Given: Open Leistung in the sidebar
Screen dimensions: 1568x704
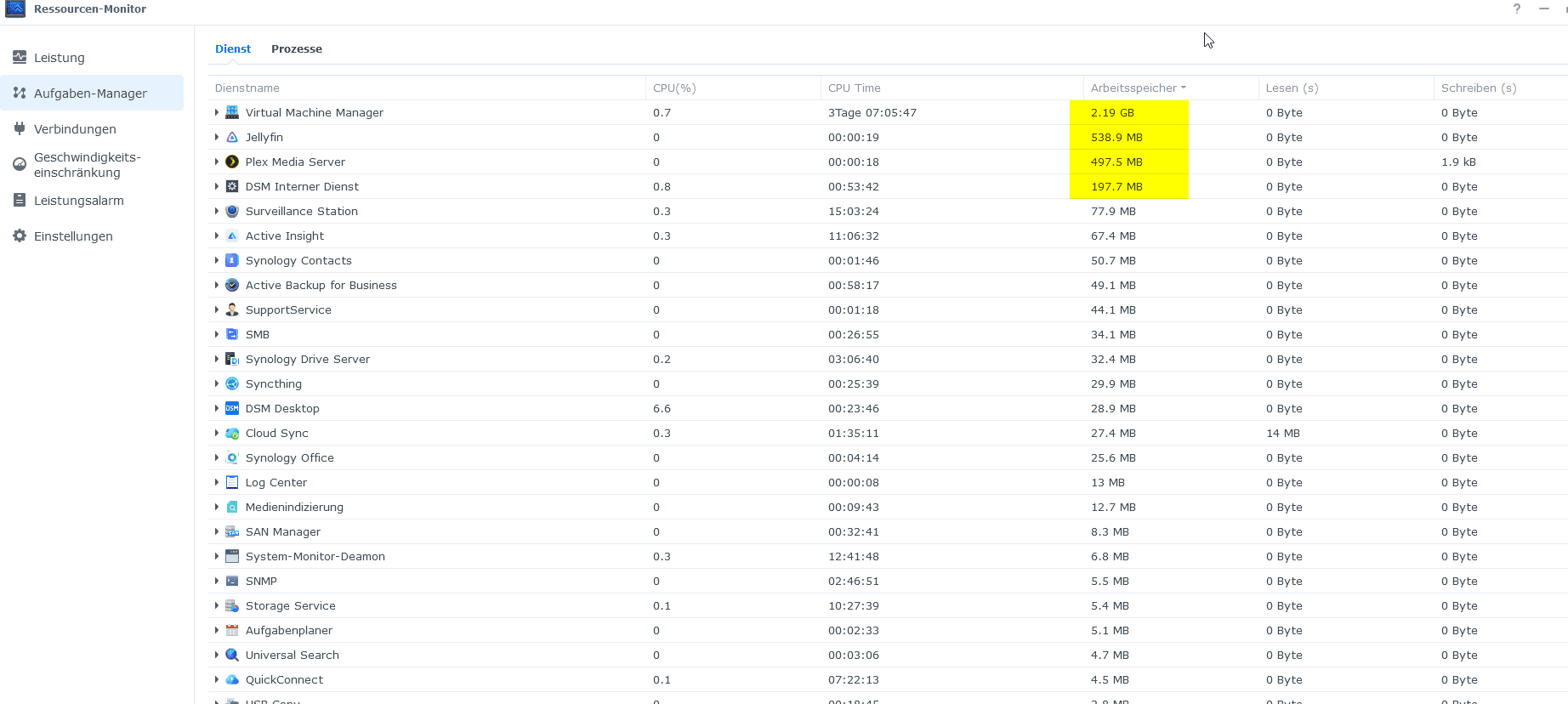Looking at the screenshot, I should 92,58.
